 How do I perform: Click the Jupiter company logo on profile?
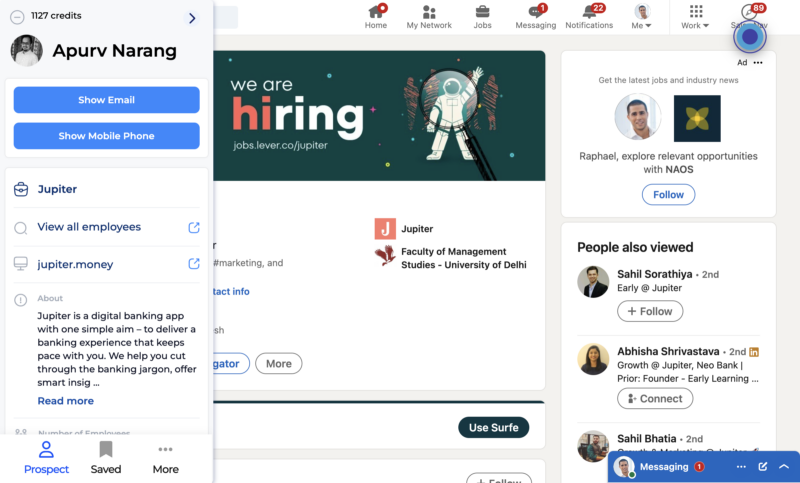click(385, 229)
